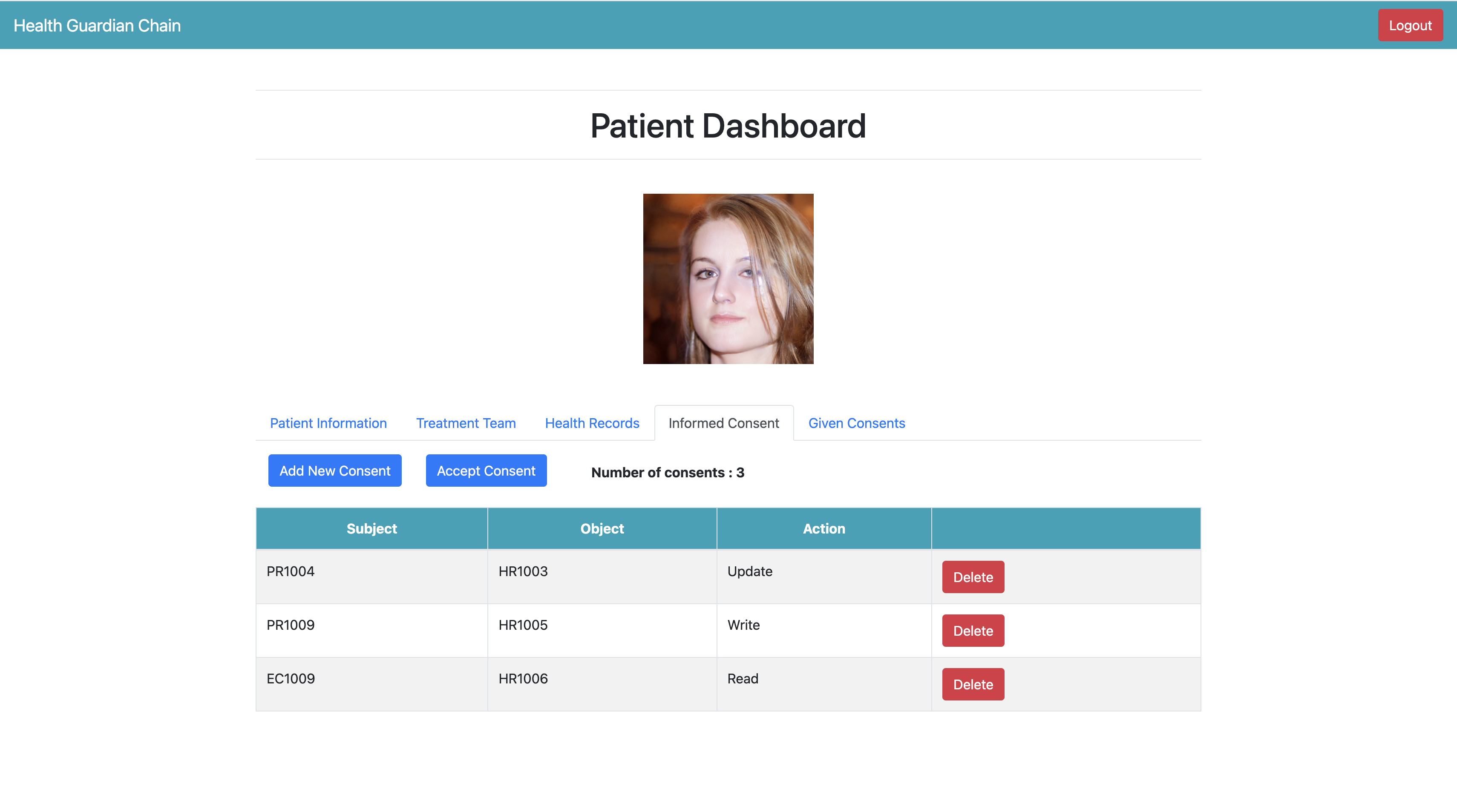This screenshot has height=812, width=1457.
Task: Select the HR1003 object cell
Action: [523, 571]
